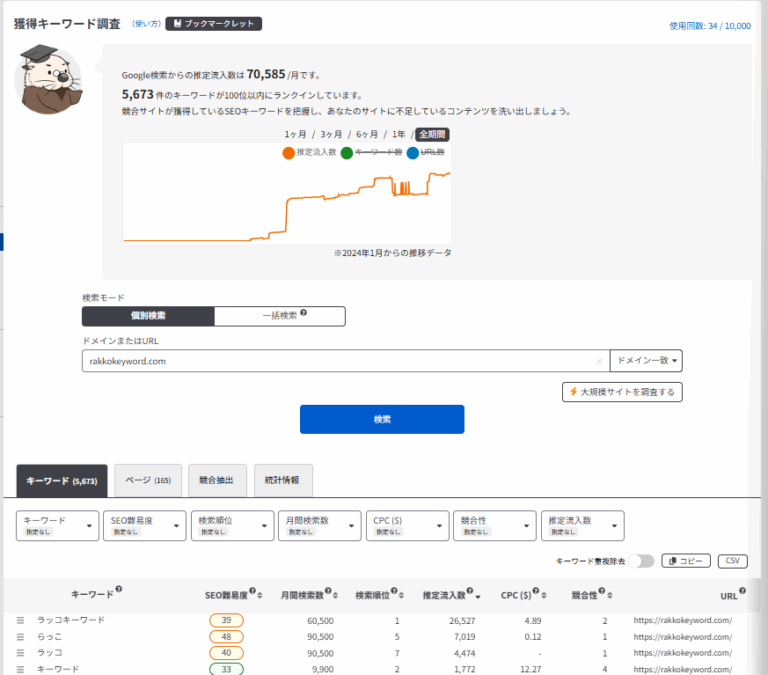Open the 推定流入数 filter dropdown
This screenshot has height=675, width=768.
pos(582,526)
